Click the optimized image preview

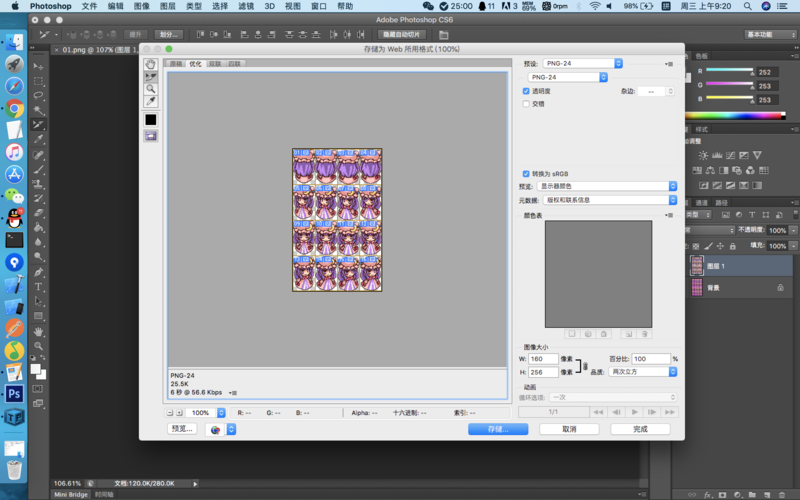click(337, 220)
